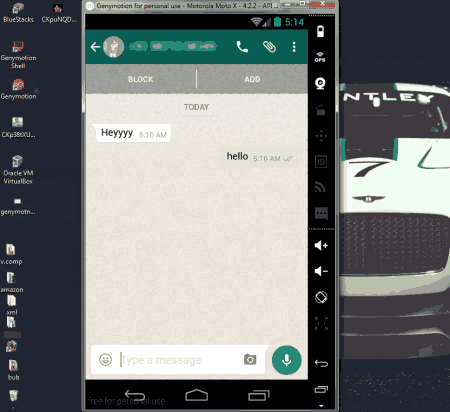The height and width of the screenshot is (412, 450).
Task: Open Genymotion ID identifiers widget
Action: (x=321, y=162)
